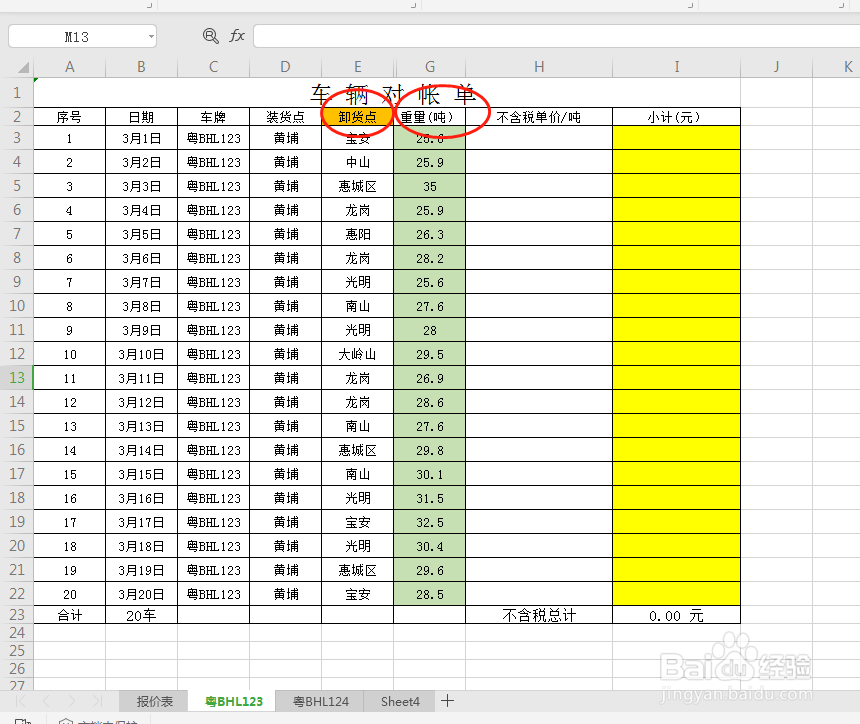Add a new sheet with plus icon
The image size is (860, 724).
448,701
